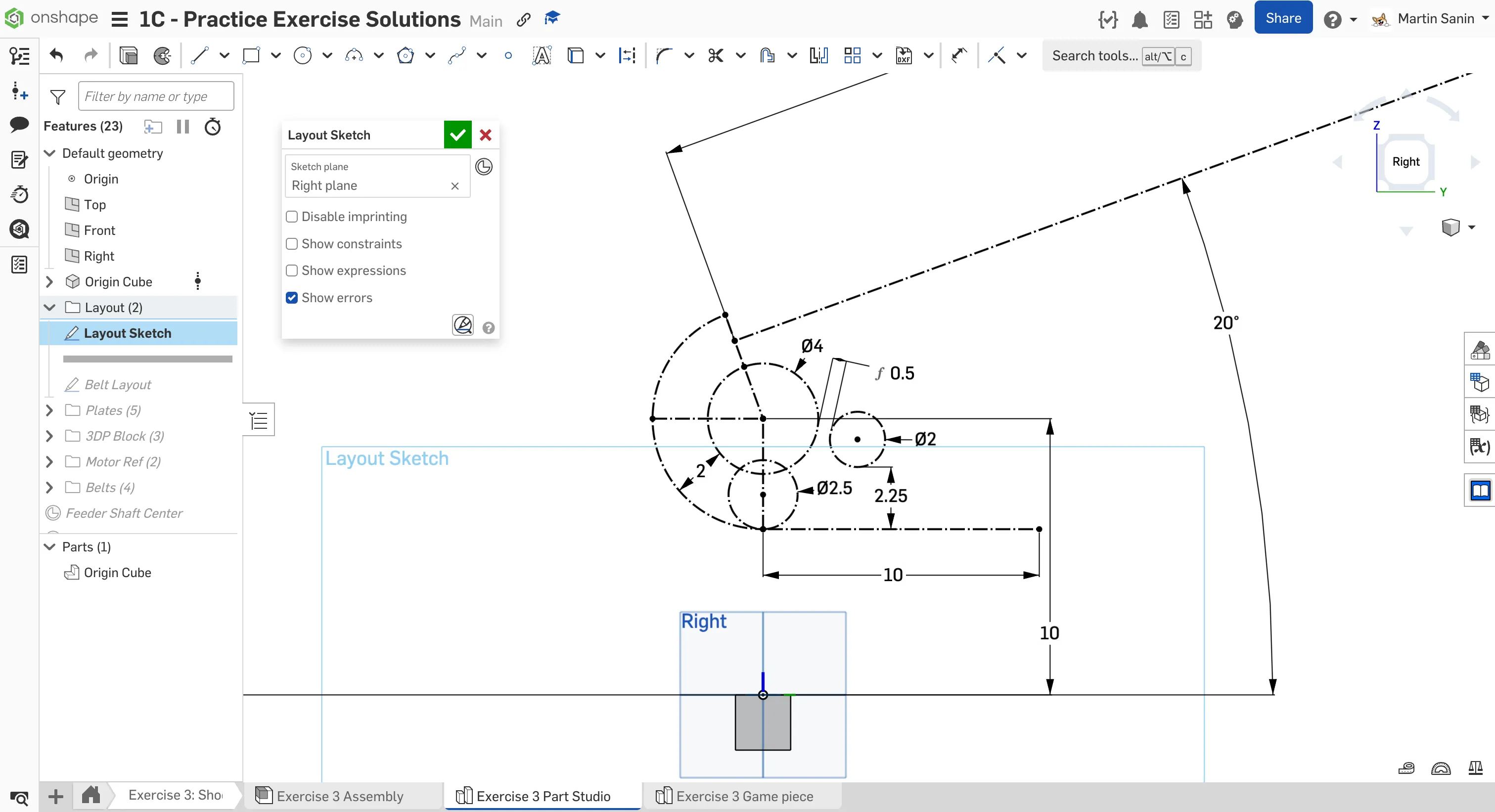The width and height of the screenshot is (1495, 812).
Task: Select the Text sketch tool
Action: pyautogui.click(x=541, y=56)
